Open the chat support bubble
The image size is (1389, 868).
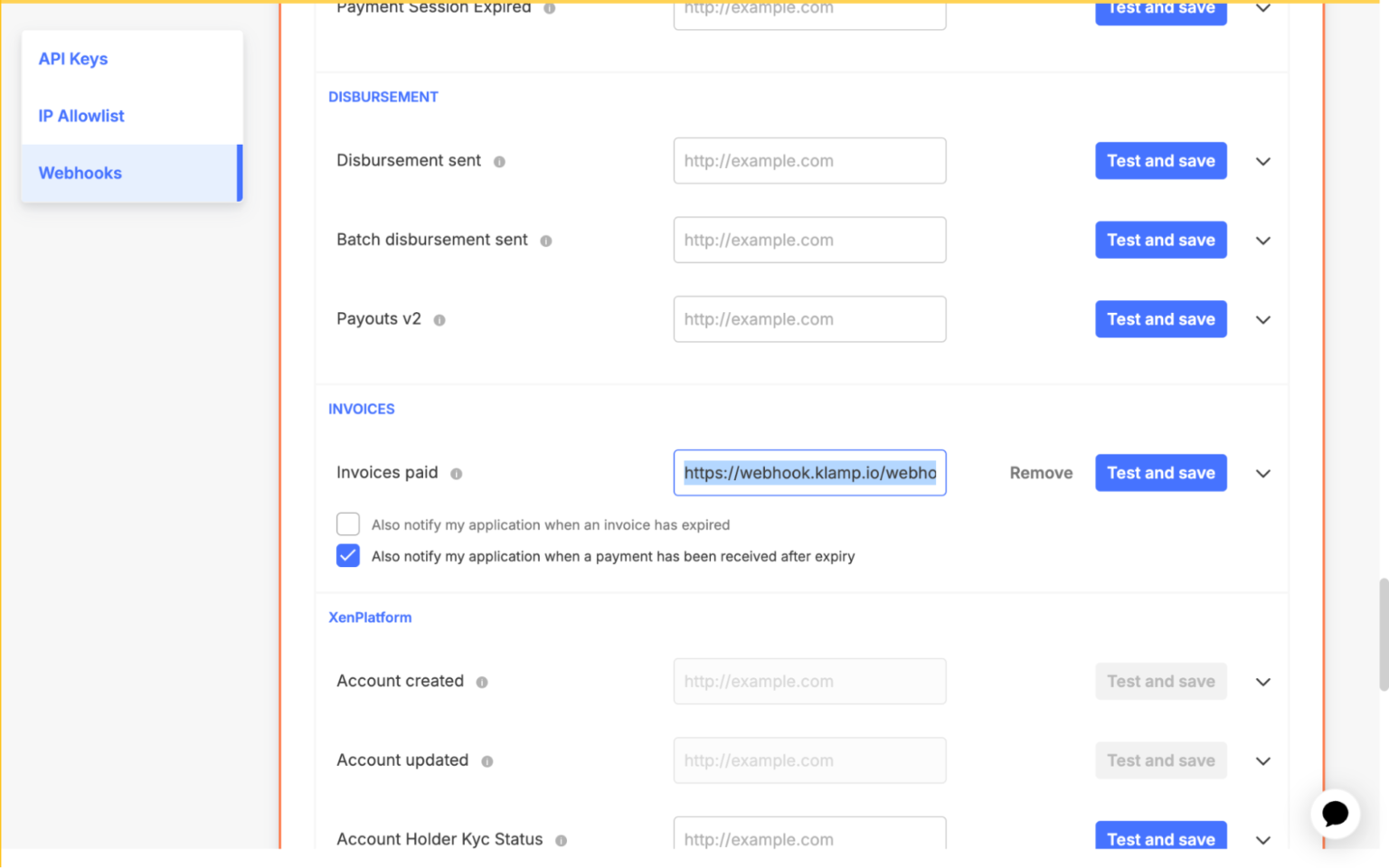click(1335, 814)
